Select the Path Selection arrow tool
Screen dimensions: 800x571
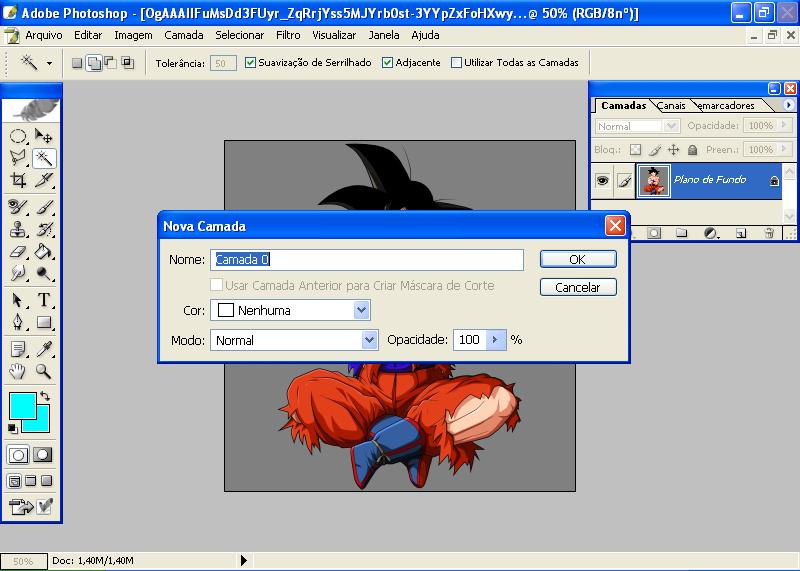(18, 300)
